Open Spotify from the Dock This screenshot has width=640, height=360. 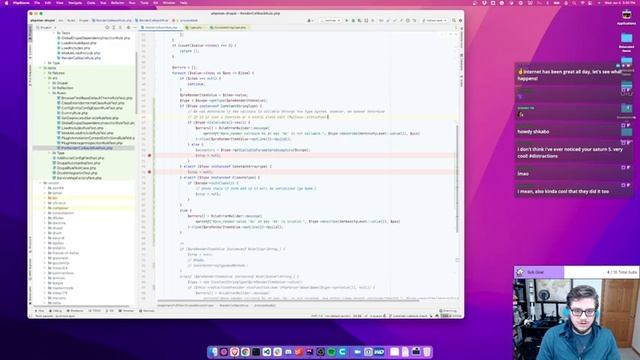pos(332,351)
